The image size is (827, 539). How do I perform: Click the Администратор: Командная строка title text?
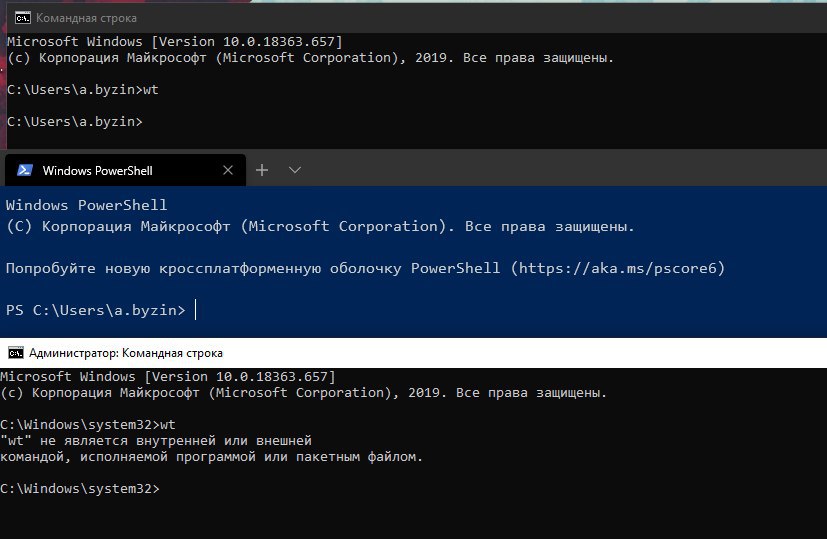tap(126, 353)
